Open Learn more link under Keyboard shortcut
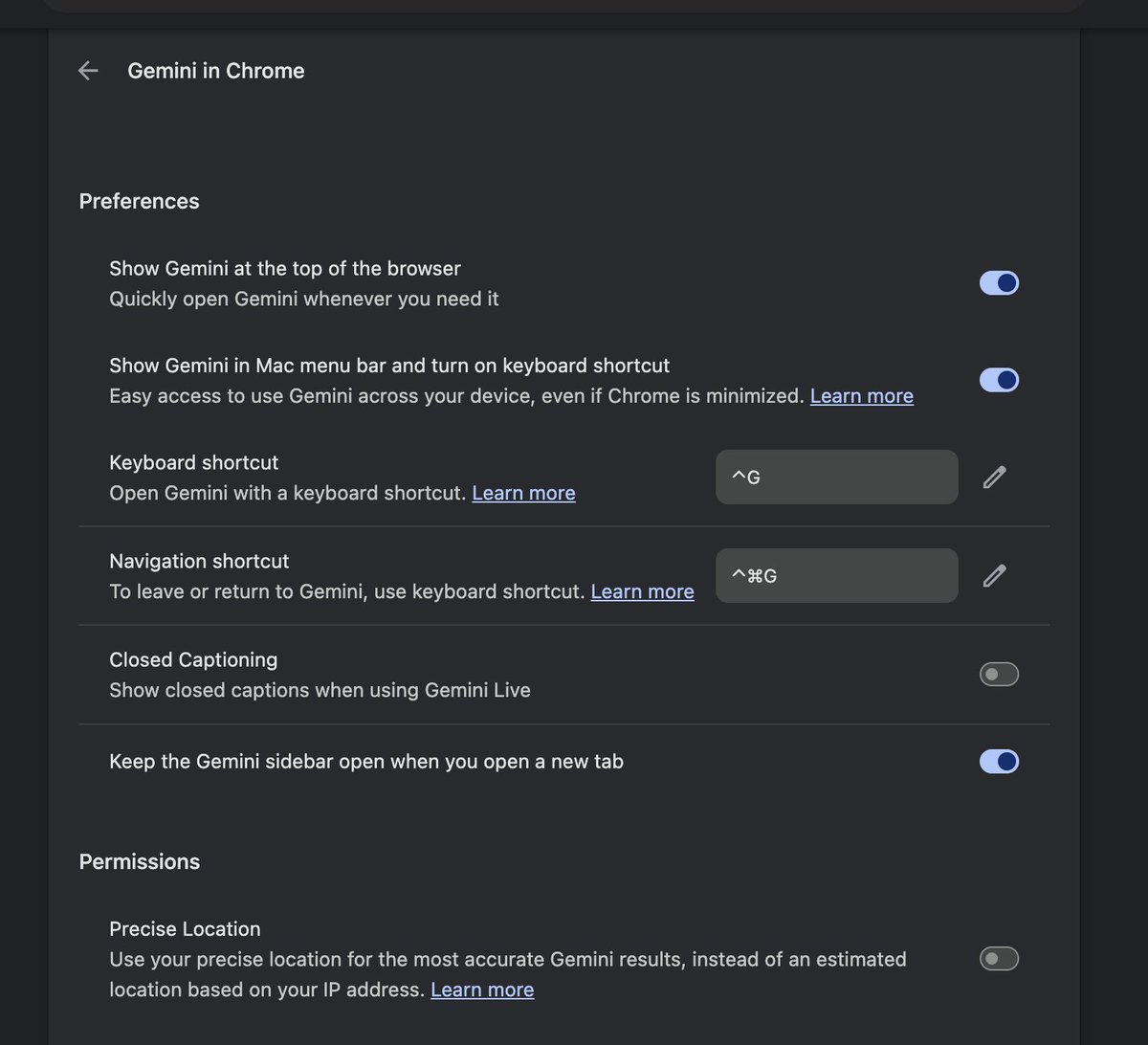 (524, 493)
